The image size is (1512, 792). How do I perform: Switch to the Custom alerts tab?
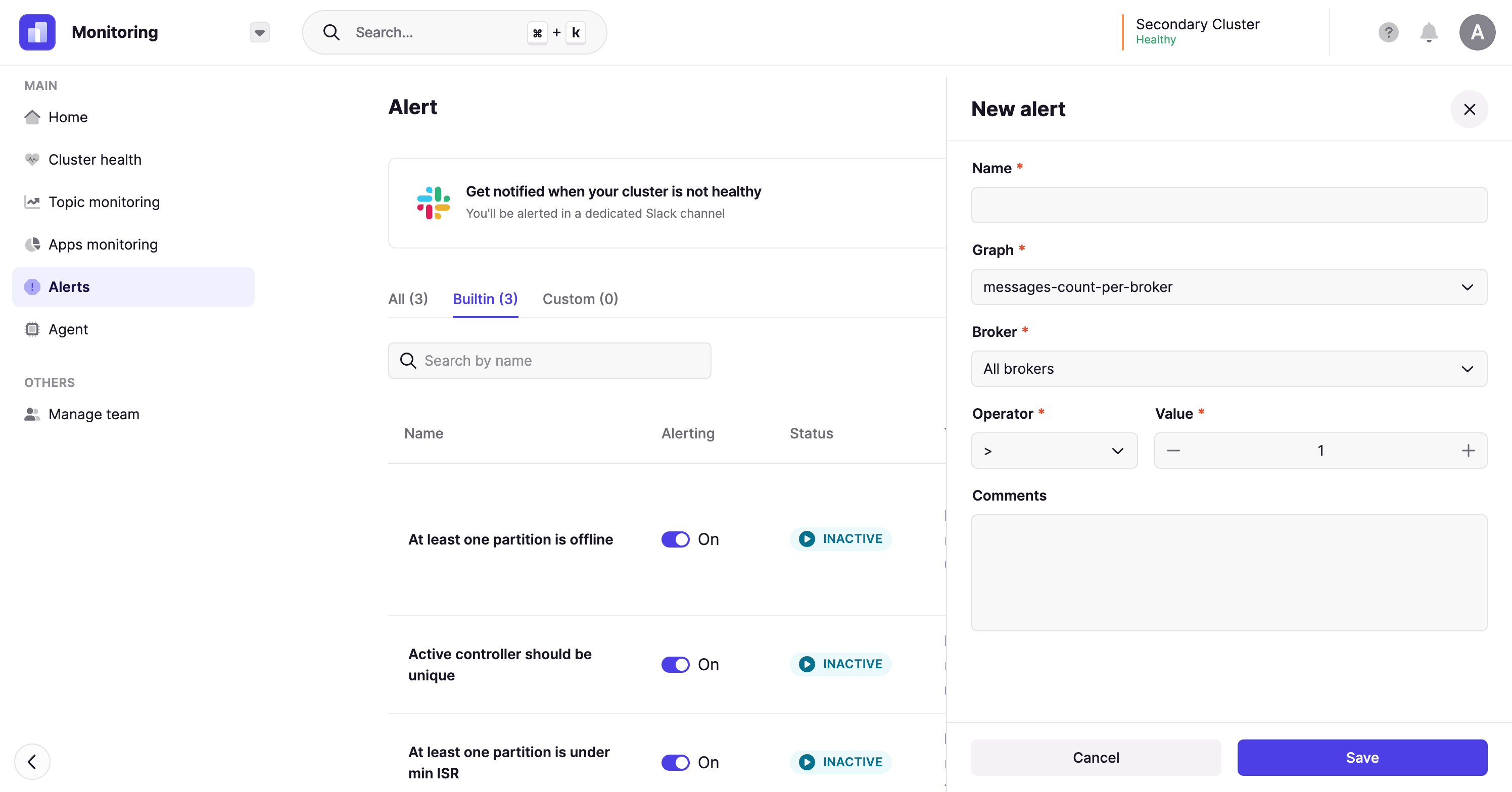click(580, 298)
